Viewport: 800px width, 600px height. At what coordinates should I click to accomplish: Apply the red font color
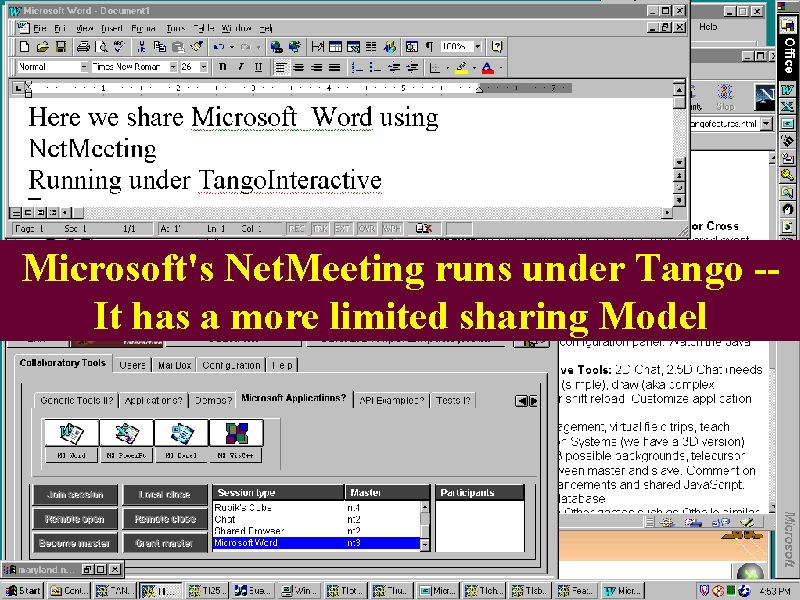coord(488,67)
